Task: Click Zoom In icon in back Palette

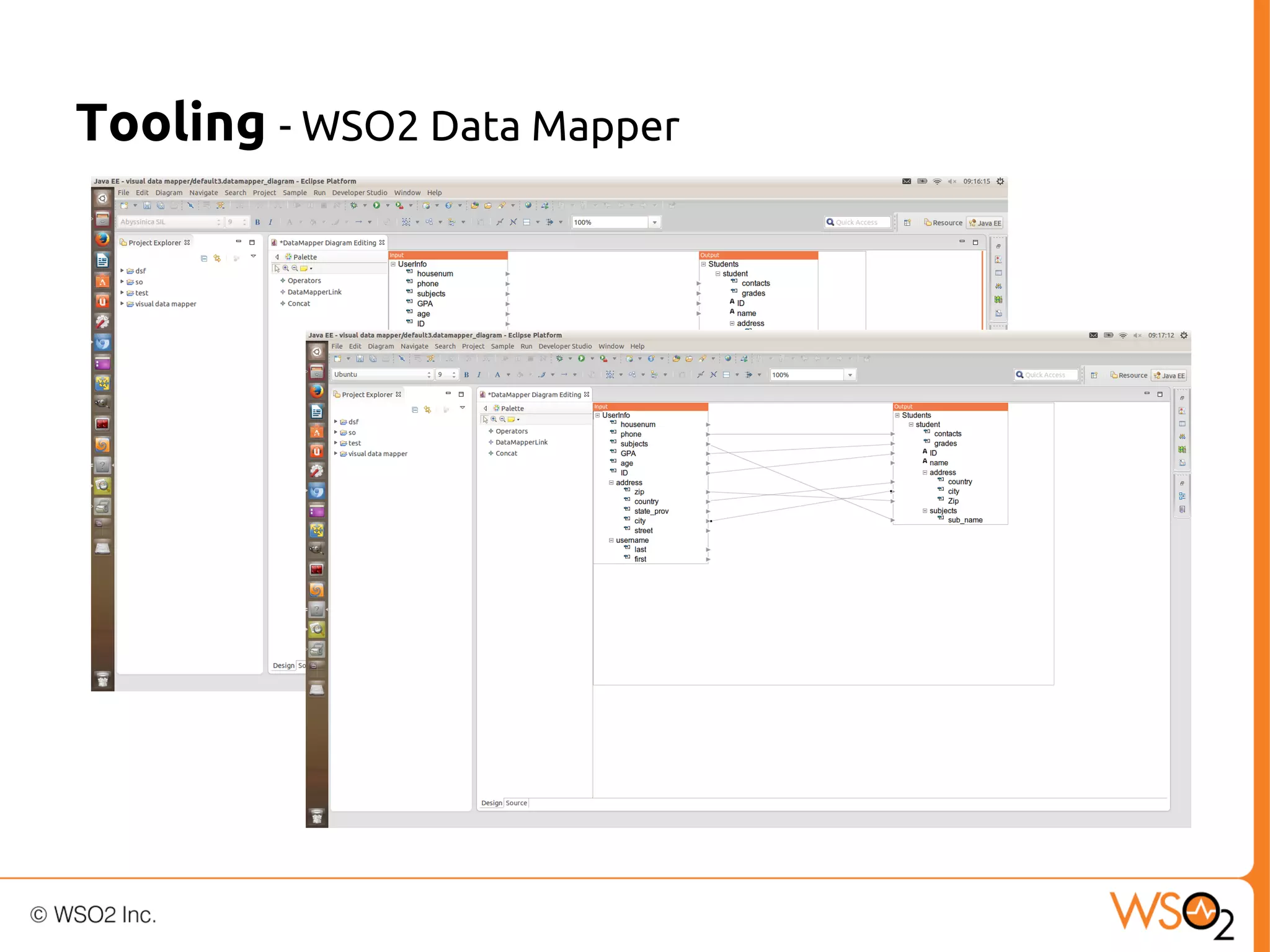Action: coord(285,268)
